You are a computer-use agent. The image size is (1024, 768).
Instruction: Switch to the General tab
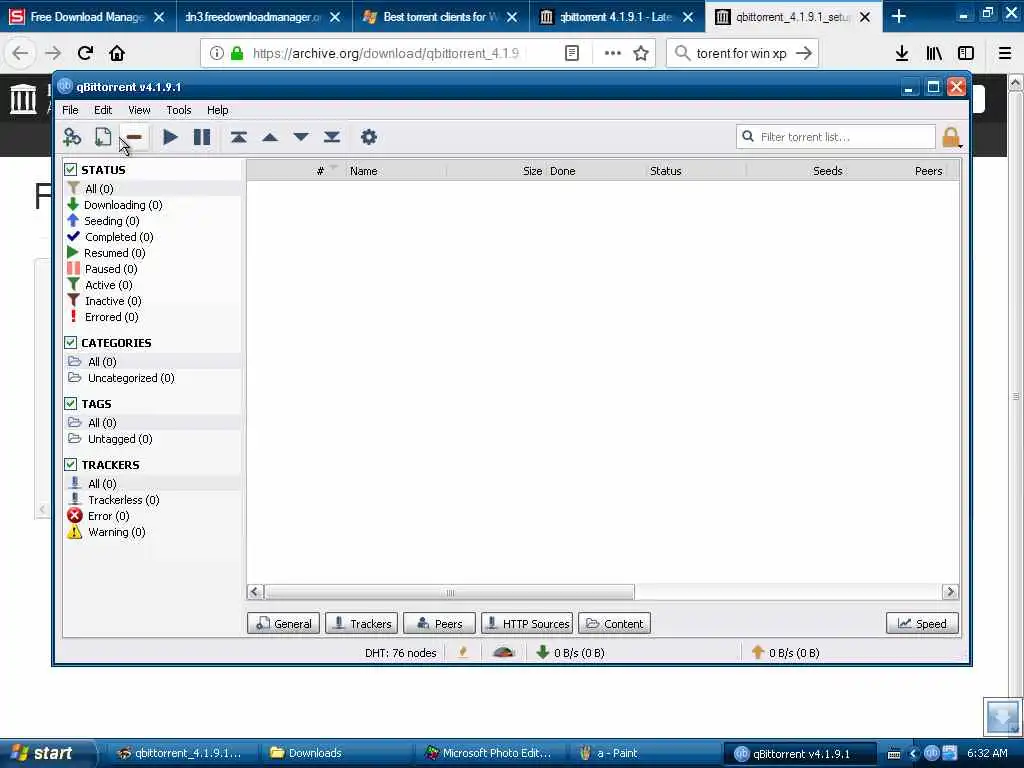click(283, 624)
